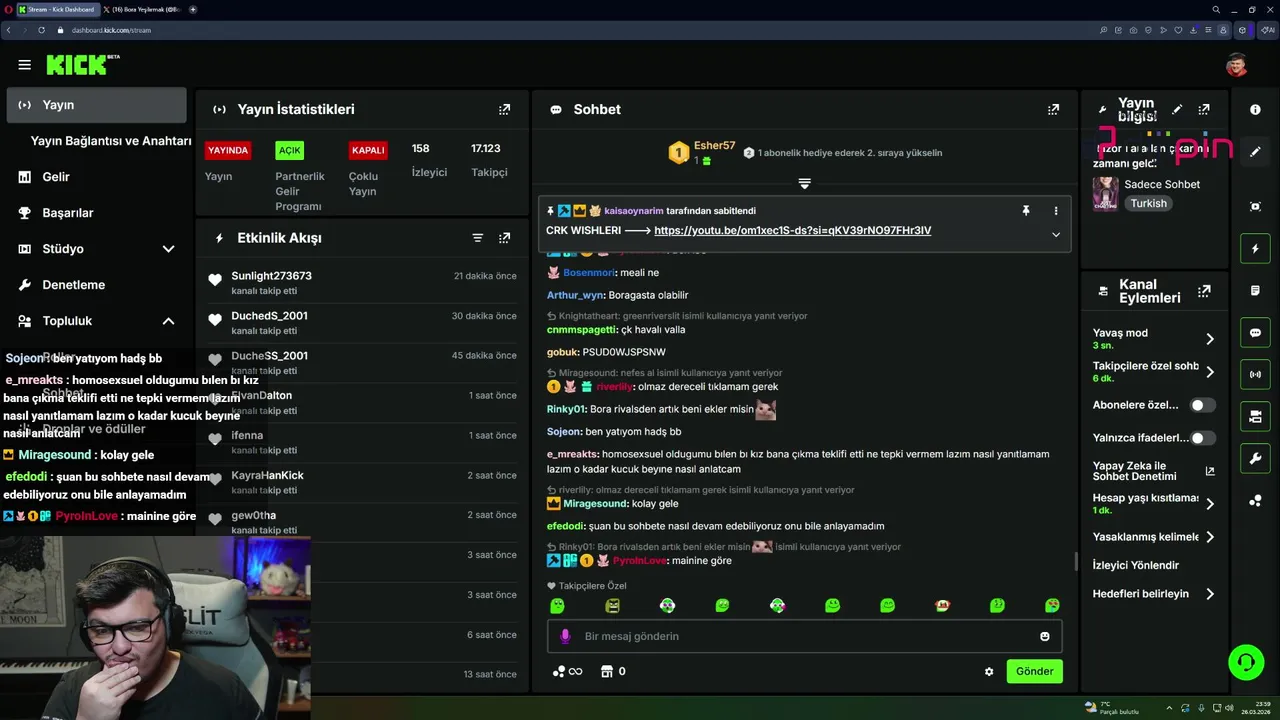Open Hesap yaşı kısıtlaması settings arrow
1280x720 pixels.
[x=1209, y=504]
